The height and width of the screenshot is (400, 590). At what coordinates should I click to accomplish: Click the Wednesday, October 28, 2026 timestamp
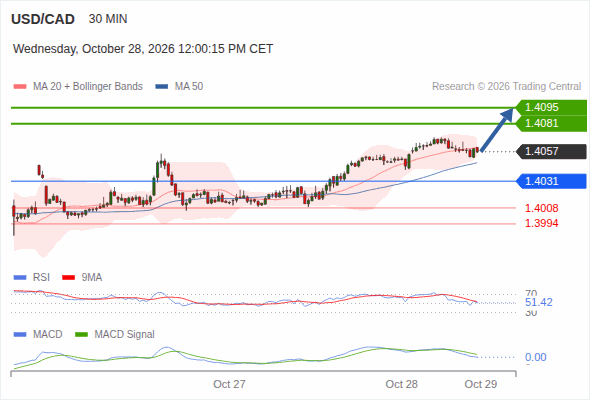coord(143,49)
